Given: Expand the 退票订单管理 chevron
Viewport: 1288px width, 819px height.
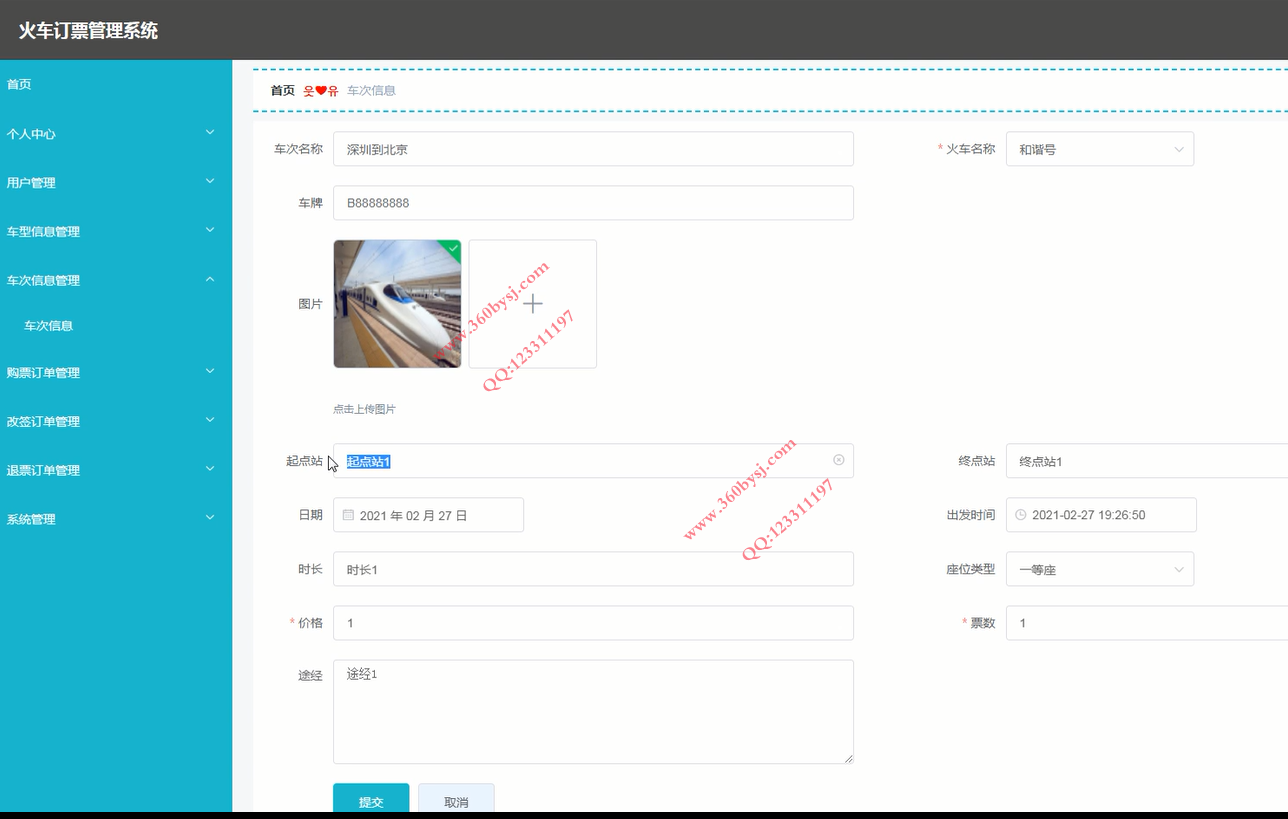Looking at the screenshot, I should click(210, 469).
